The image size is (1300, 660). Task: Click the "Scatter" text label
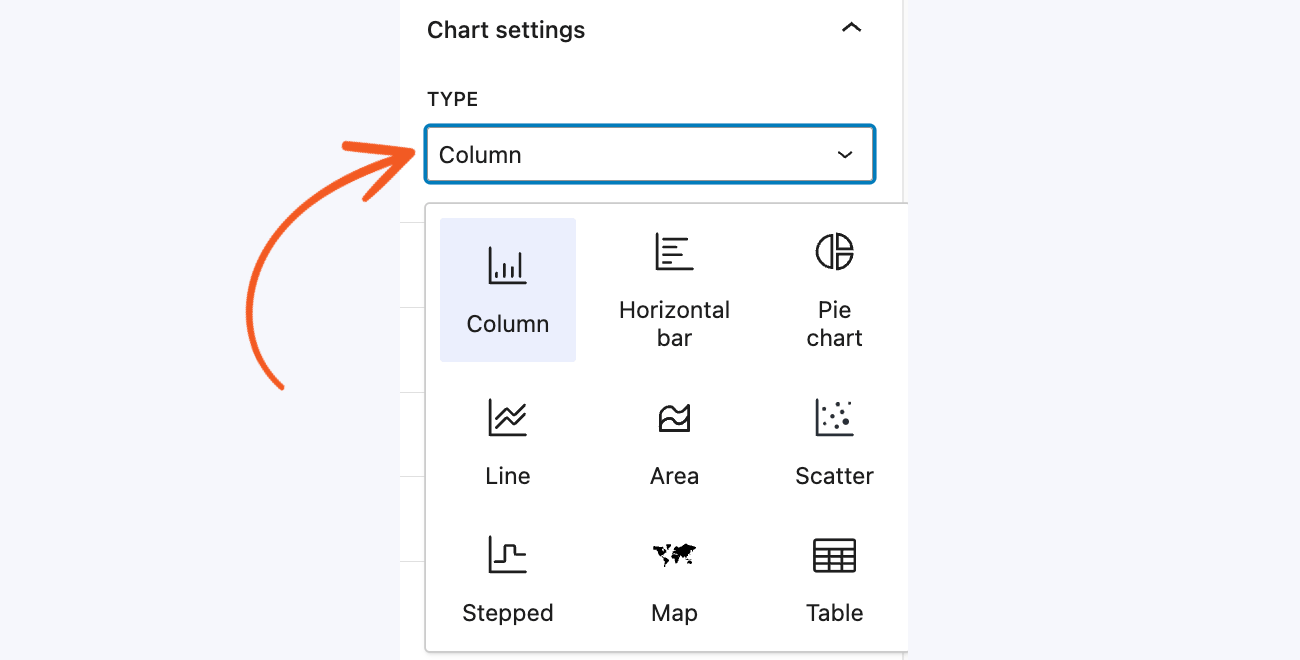tap(834, 476)
